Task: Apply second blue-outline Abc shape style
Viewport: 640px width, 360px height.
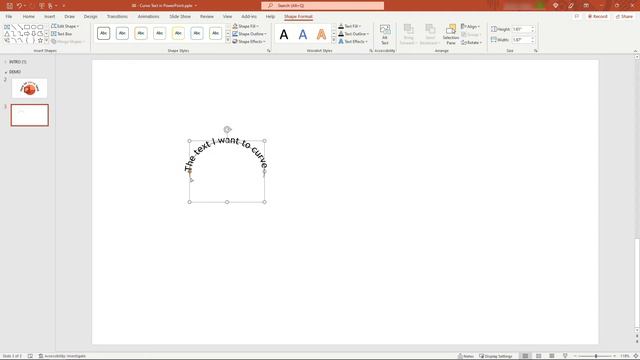Action: tap(122, 33)
